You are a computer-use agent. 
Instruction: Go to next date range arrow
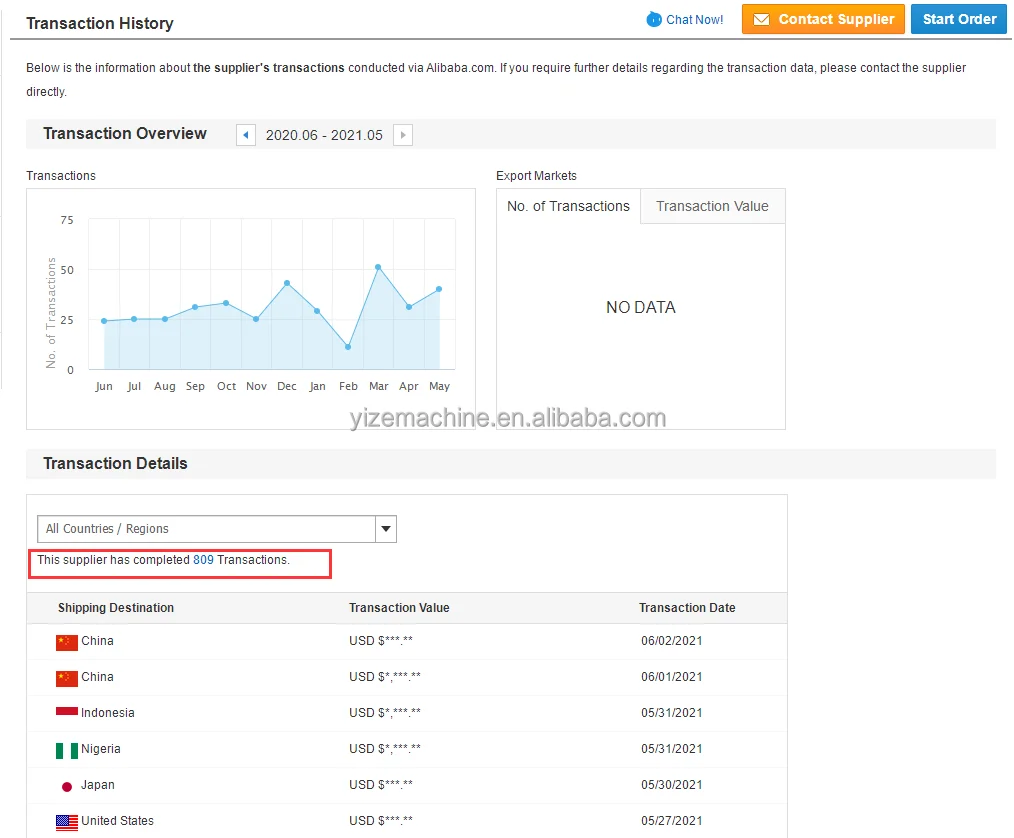pos(403,135)
